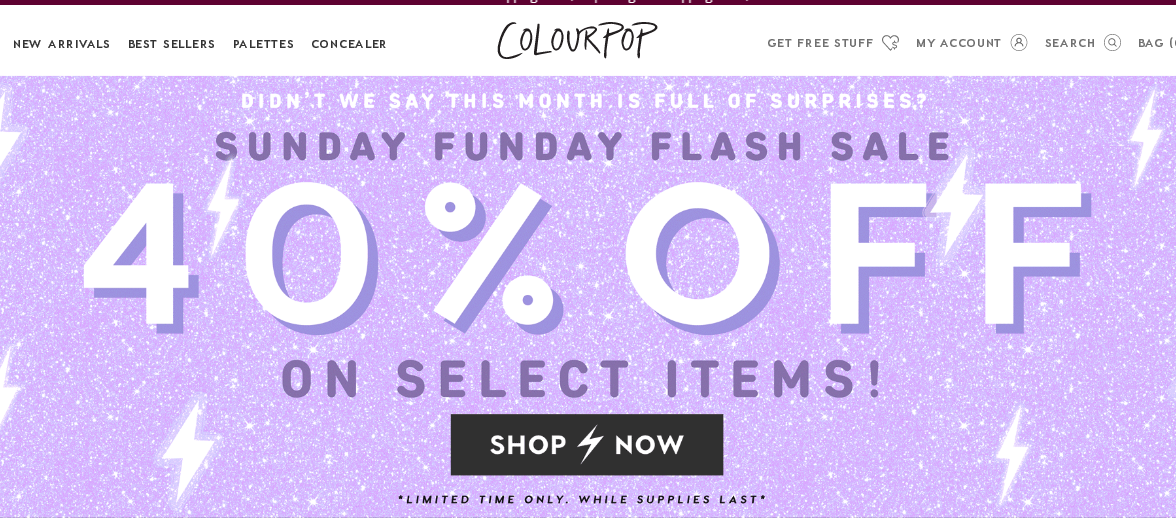Click the Search text label
Image resolution: width=1176 pixels, height=519 pixels.
coord(1070,43)
